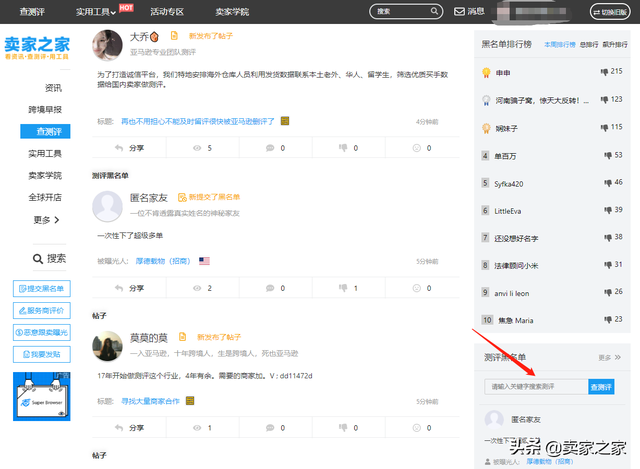
Task: Select 跨境早报 in the left sidebar
Action: tap(45, 109)
